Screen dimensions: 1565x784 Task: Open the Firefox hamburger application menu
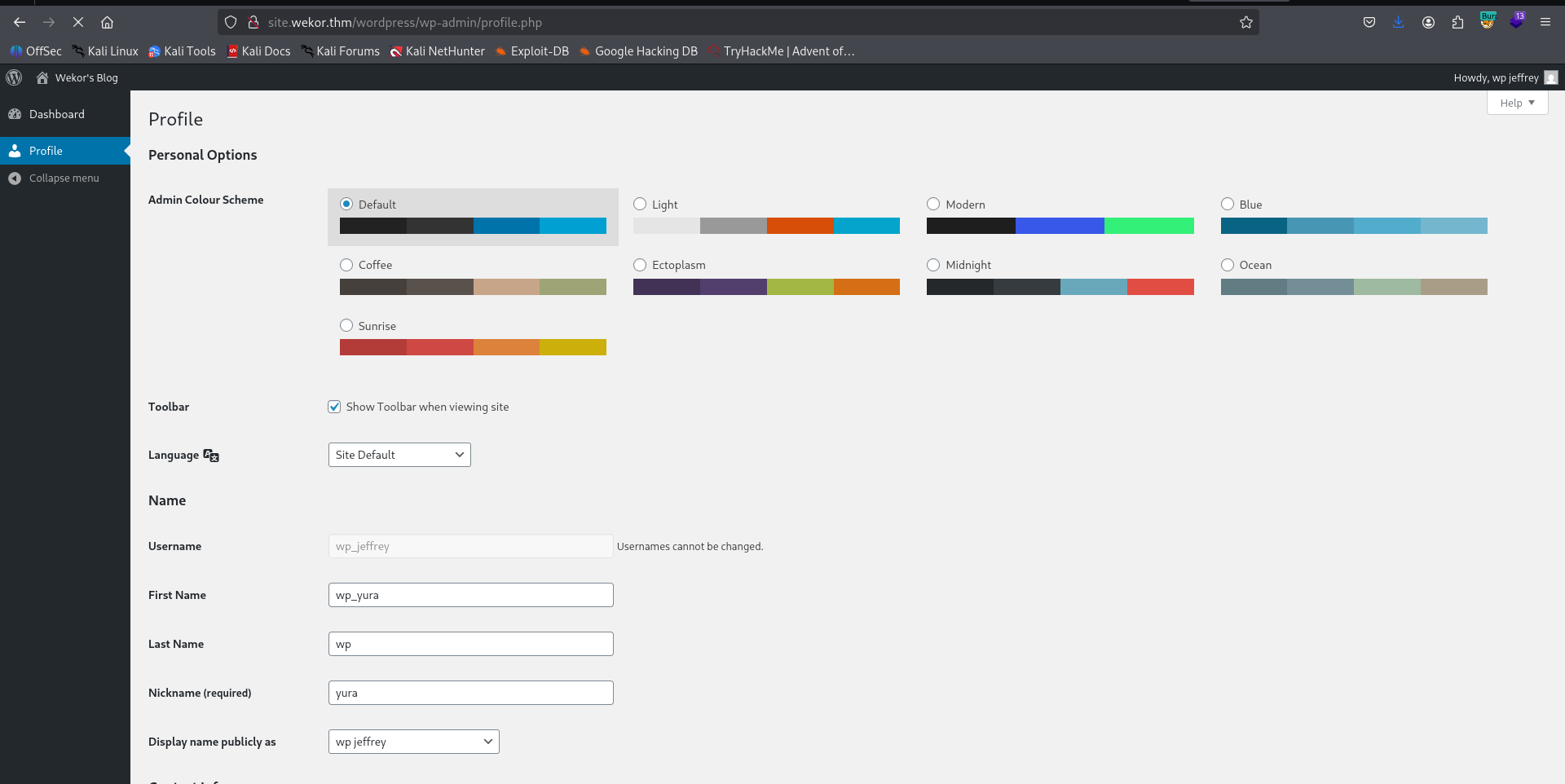pos(1545,23)
